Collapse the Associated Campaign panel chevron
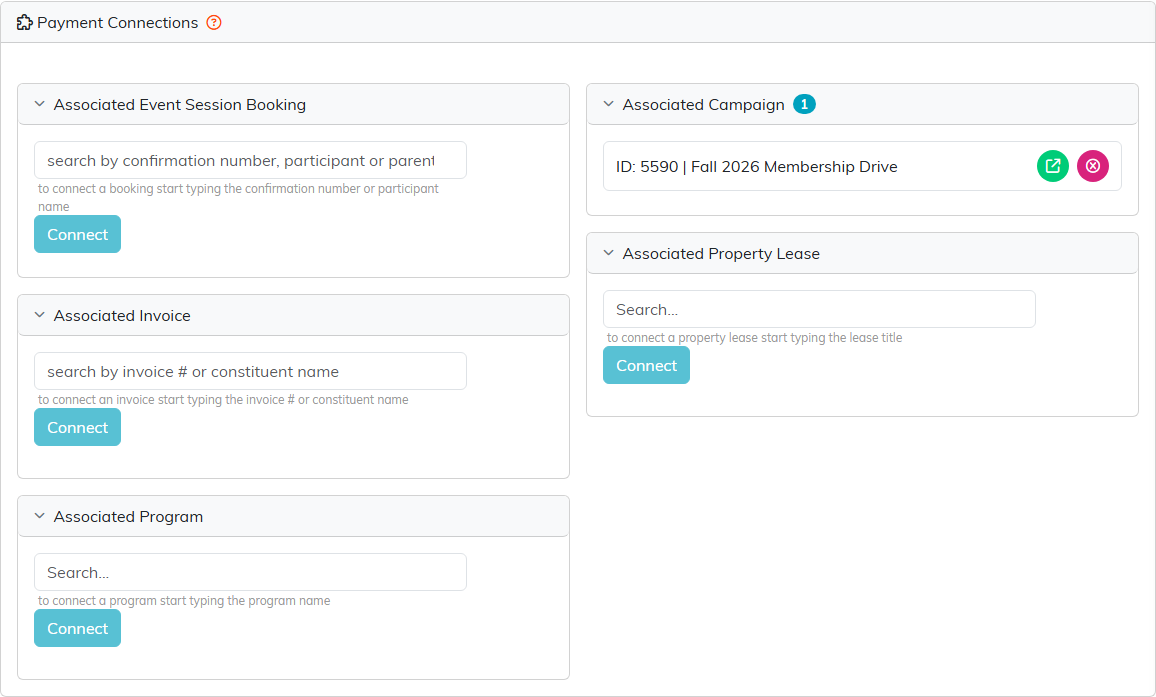 pyautogui.click(x=608, y=104)
